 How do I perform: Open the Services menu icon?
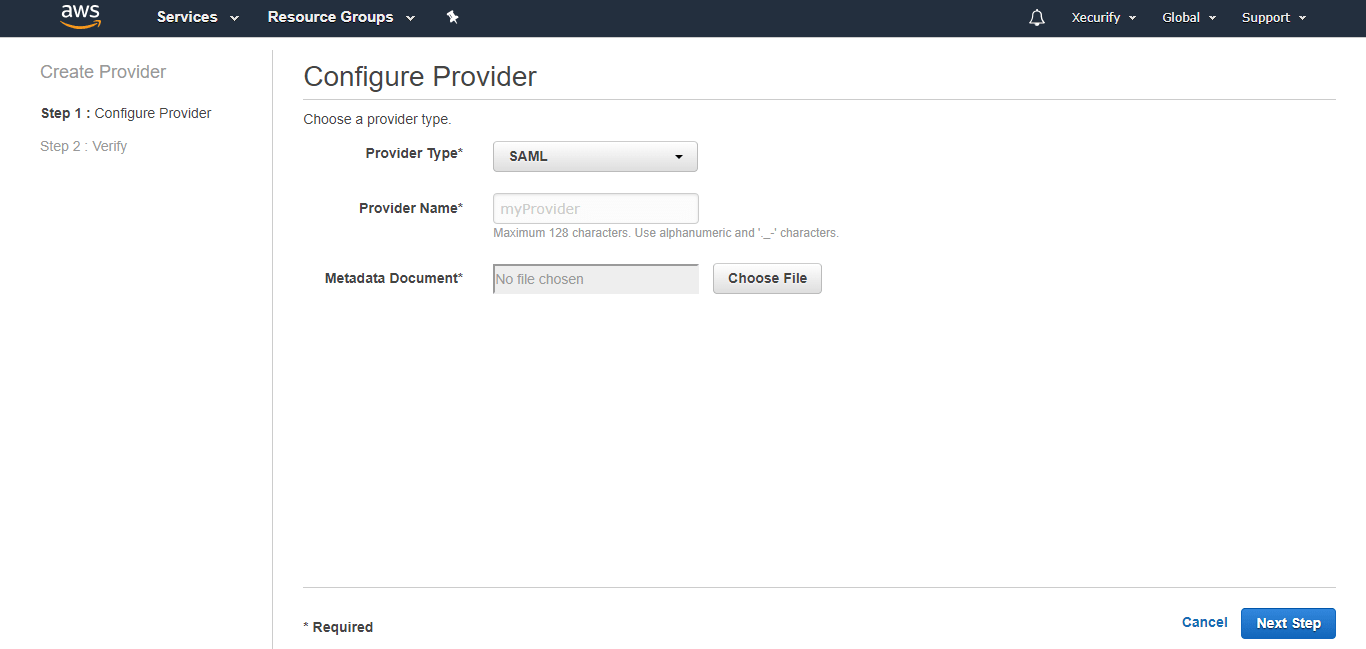[188, 17]
